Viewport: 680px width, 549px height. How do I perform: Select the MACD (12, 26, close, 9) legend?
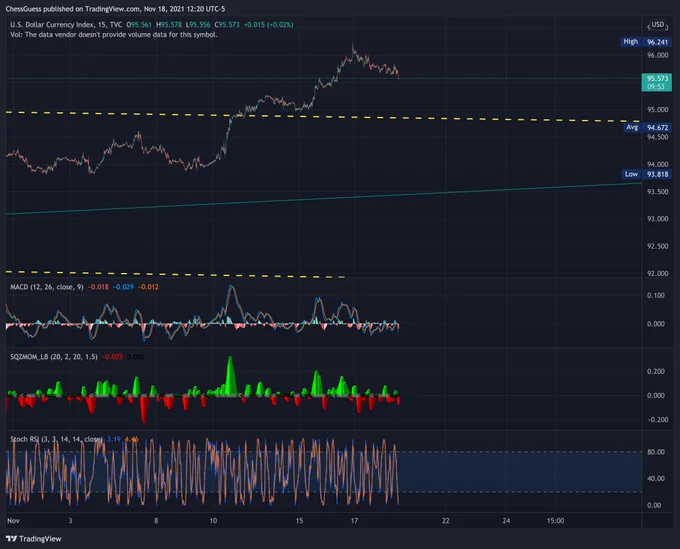click(x=47, y=287)
